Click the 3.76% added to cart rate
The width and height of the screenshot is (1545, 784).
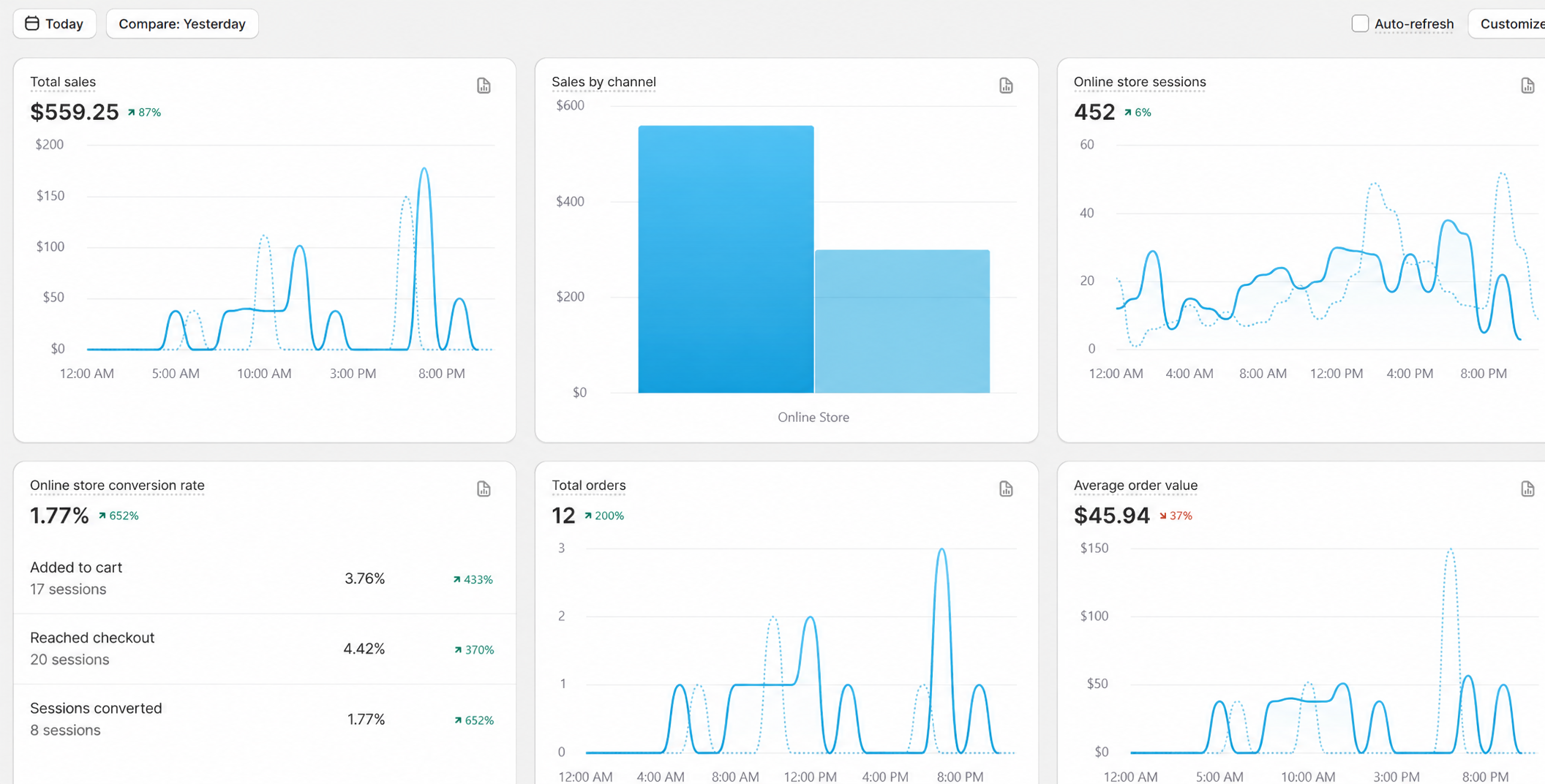coord(364,578)
